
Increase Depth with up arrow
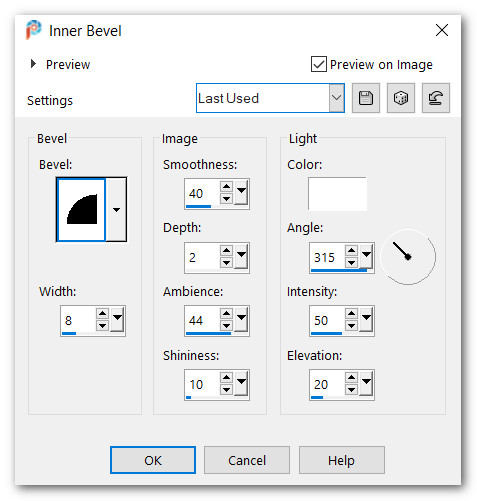point(226,250)
